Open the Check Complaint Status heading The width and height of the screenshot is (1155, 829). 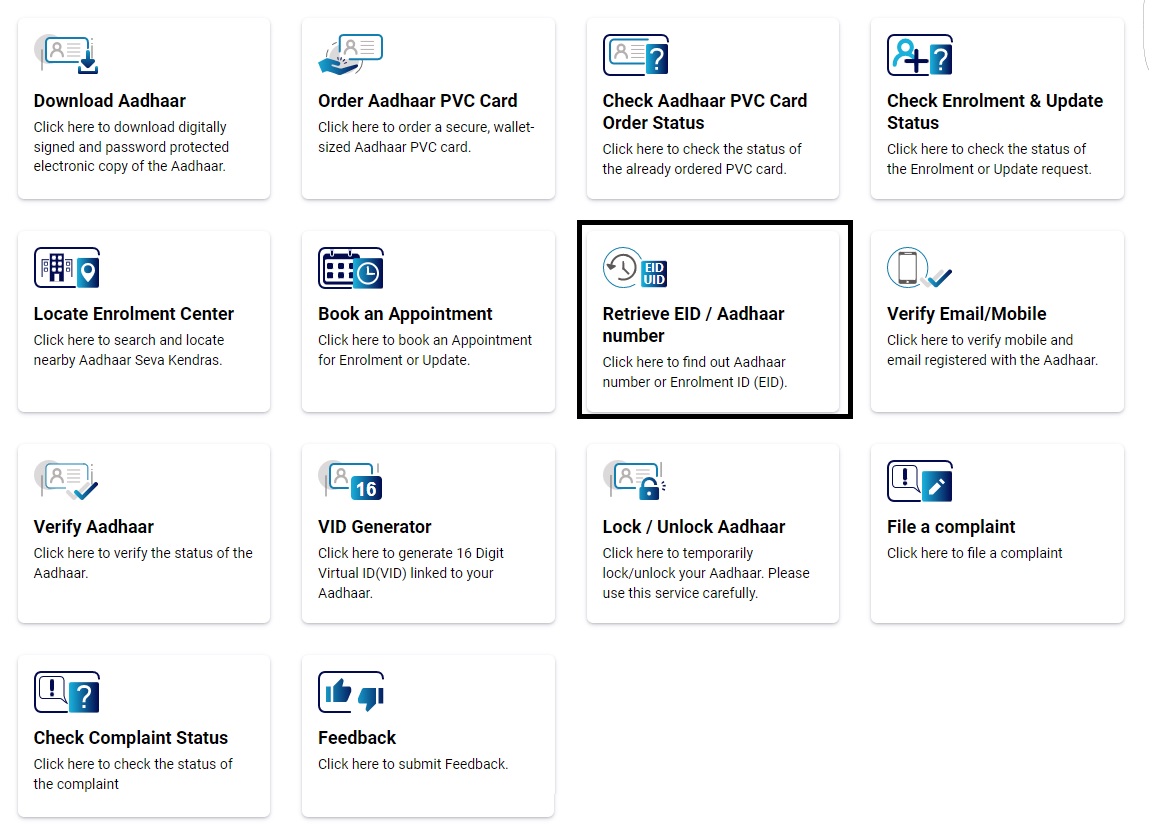coord(130,738)
